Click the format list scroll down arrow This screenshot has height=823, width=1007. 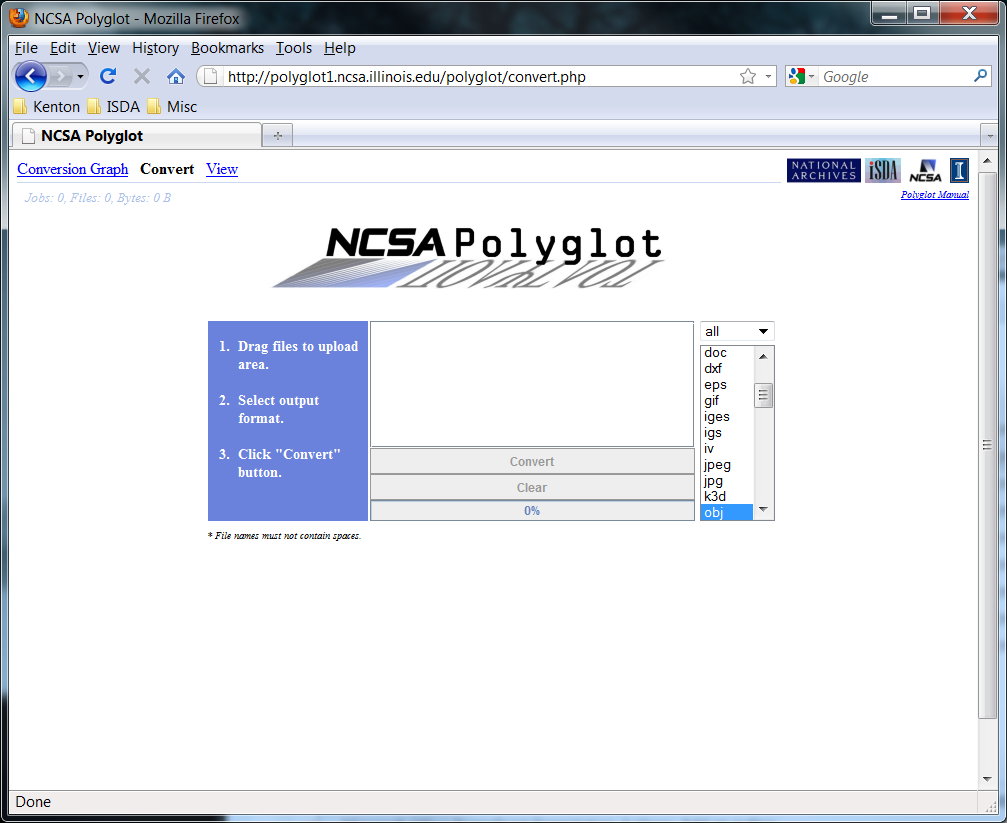[x=763, y=509]
